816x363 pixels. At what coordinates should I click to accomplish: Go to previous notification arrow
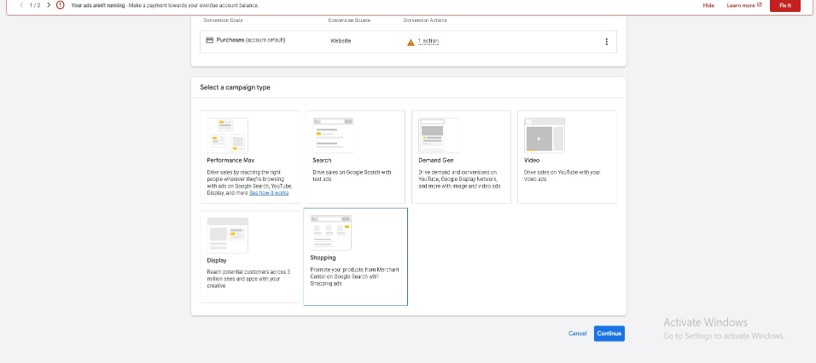tap(21, 5)
